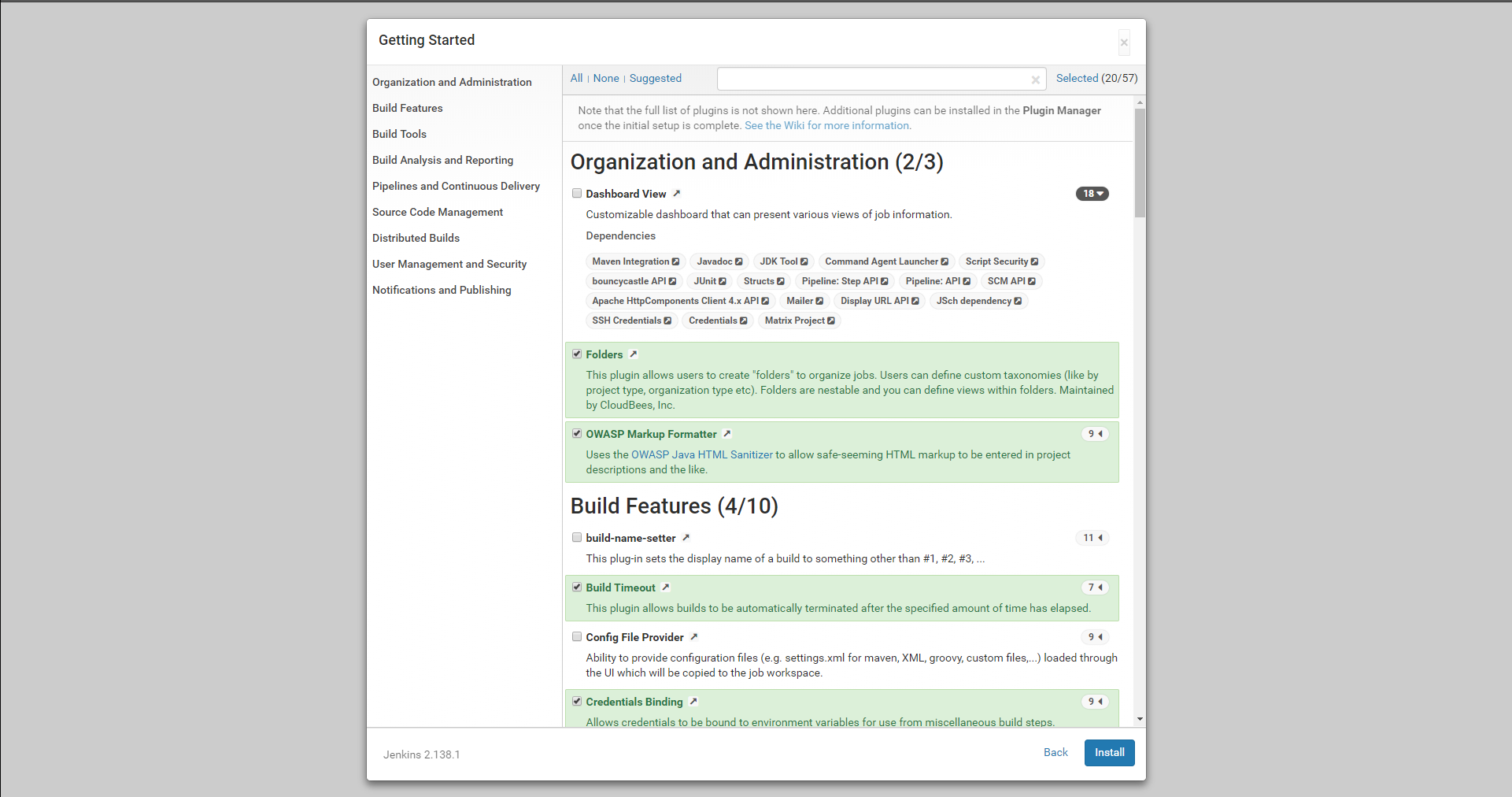This screenshot has width=1512, height=797.
Task: Jump to Organization and Administration category
Action: [x=452, y=82]
